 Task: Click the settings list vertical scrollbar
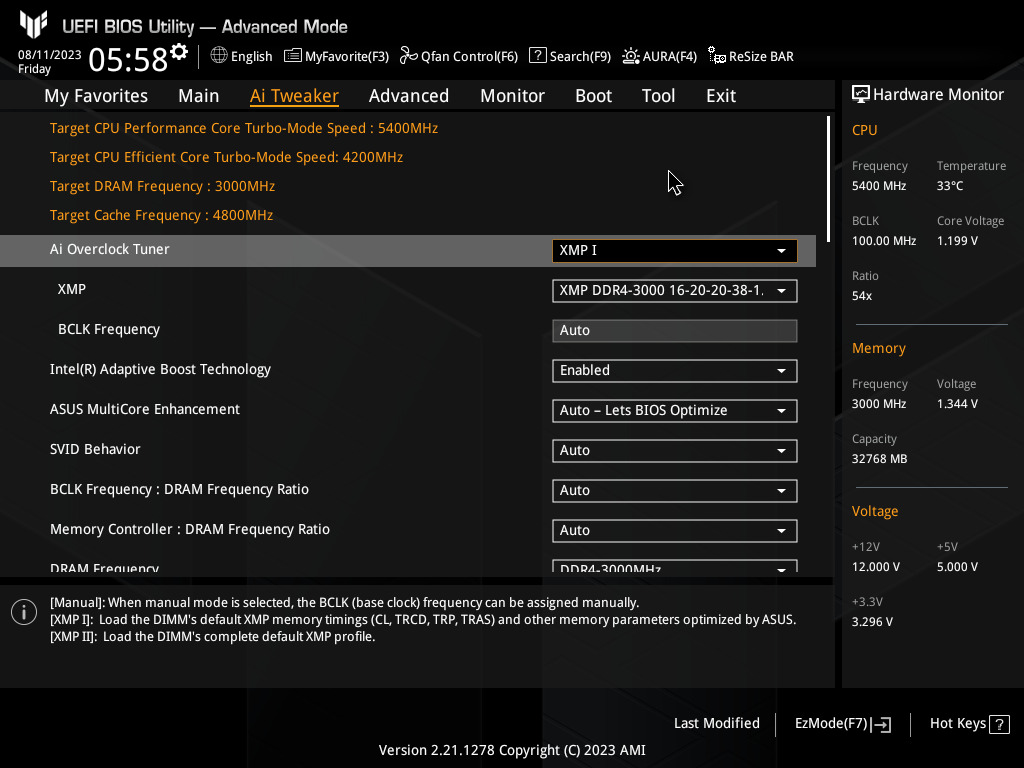point(828,179)
